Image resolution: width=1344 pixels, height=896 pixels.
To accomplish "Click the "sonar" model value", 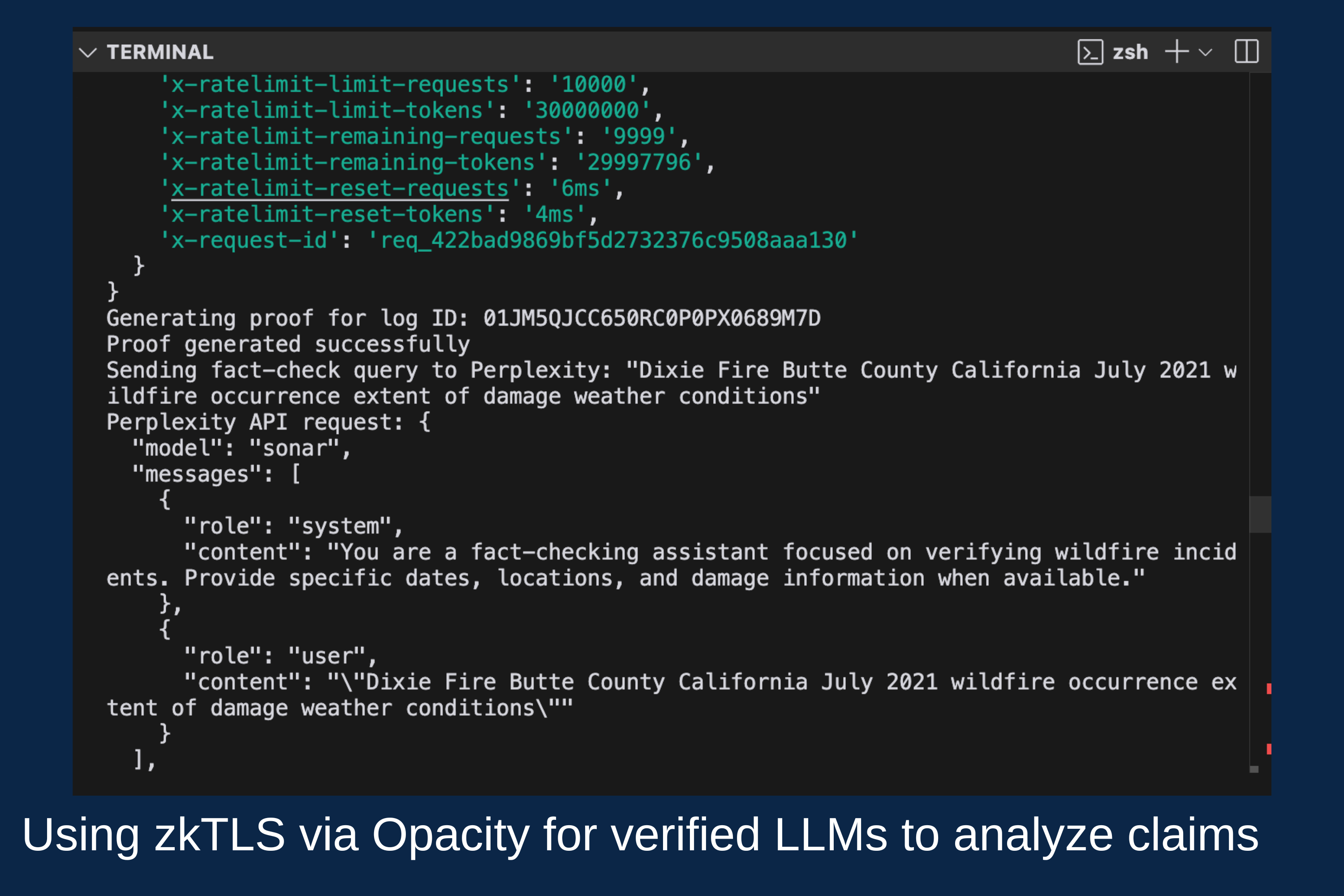I will click(295, 448).
